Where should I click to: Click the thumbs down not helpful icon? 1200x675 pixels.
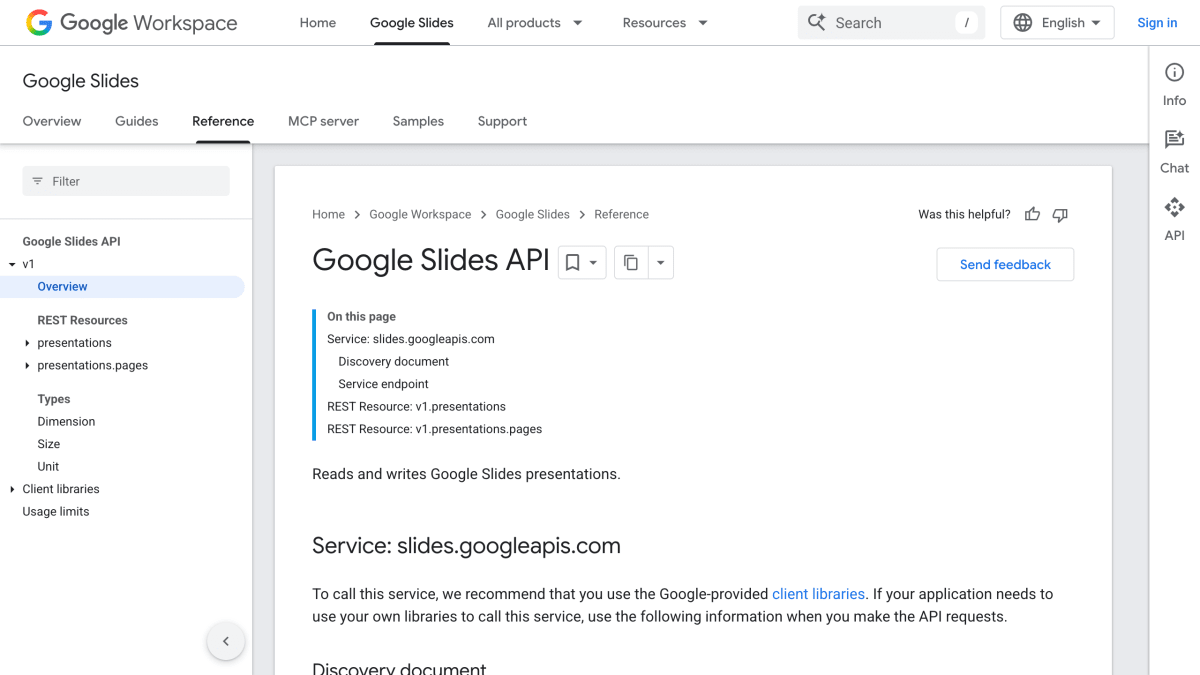[1061, 214]
